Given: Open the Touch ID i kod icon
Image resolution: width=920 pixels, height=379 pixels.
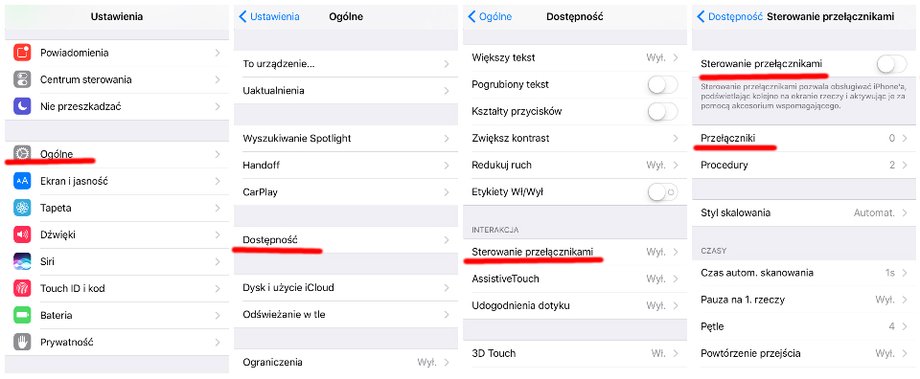Looking at the screenshot, I should tap(22, 289).
